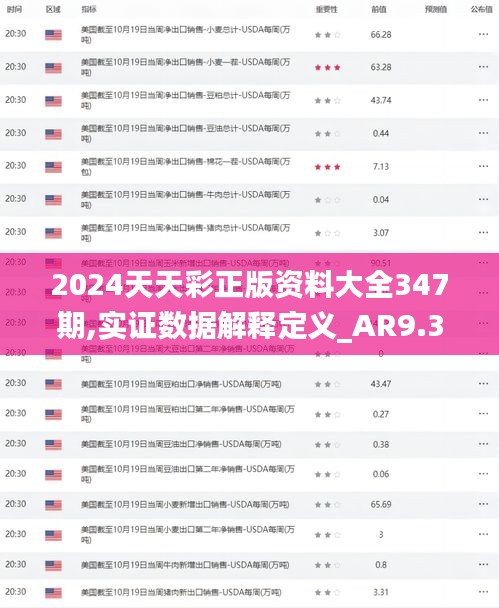Click three-dot menu for 豆粕出口净销售 row (43.47)

(483, 383)
